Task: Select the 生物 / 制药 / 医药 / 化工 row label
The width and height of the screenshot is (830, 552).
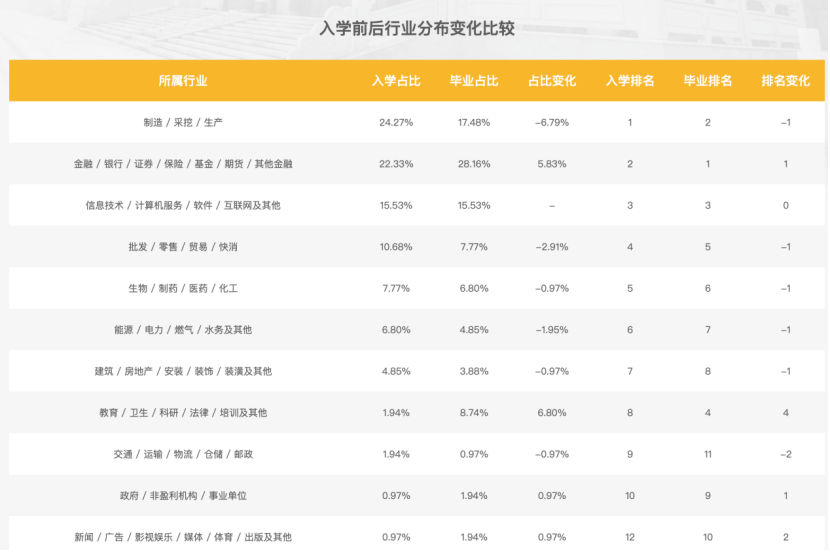Action: click(x=183, y=289)
